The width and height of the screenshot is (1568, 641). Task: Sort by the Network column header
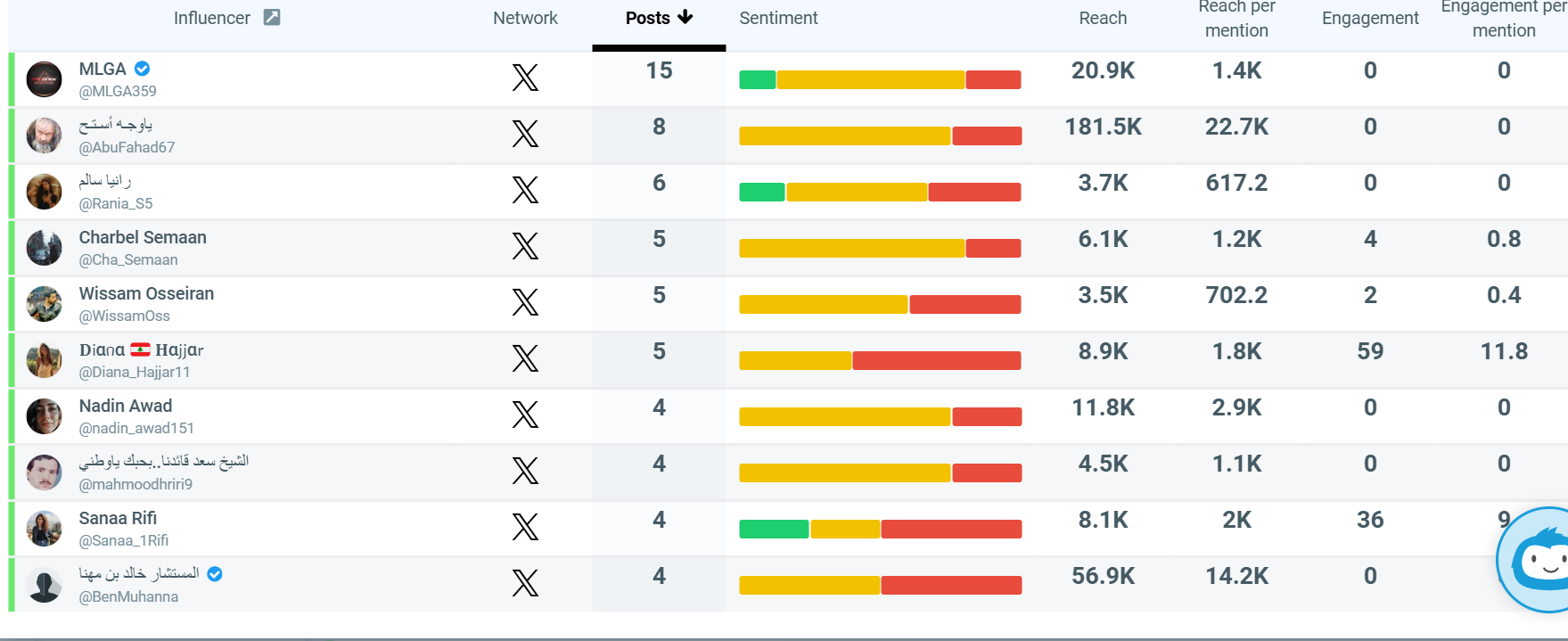click(x=525, y=18)
